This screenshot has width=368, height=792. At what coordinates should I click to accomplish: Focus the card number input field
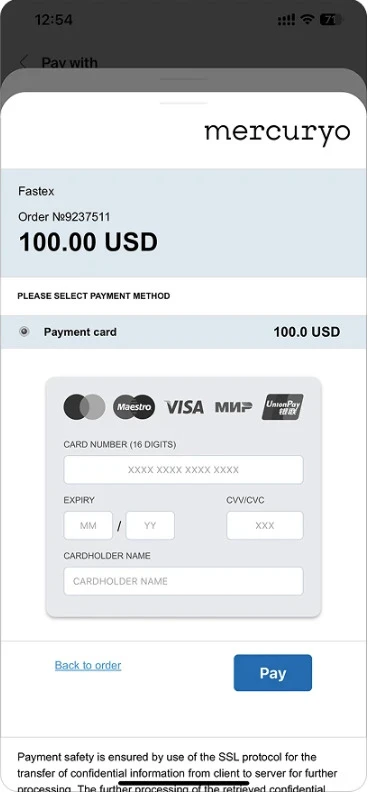pyautogui.click(x=183, y=470)
